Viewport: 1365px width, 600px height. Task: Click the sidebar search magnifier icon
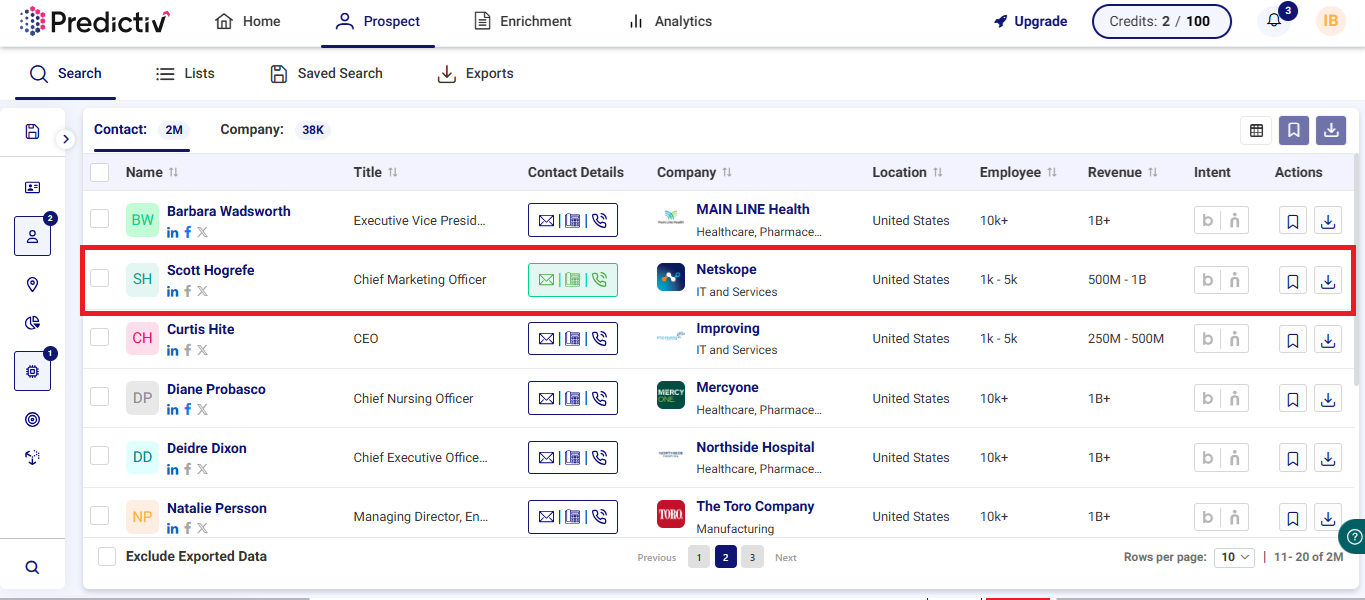pyautogui.click(x=32, y=567)
